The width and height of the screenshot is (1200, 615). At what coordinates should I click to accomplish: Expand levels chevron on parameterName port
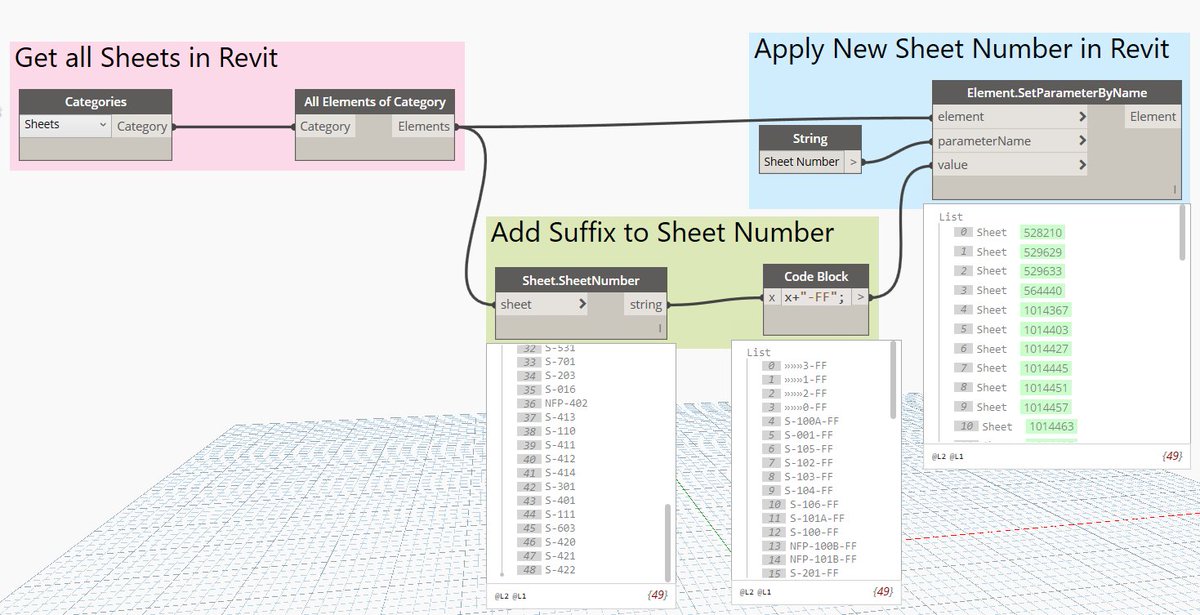tap(1081, 141)
